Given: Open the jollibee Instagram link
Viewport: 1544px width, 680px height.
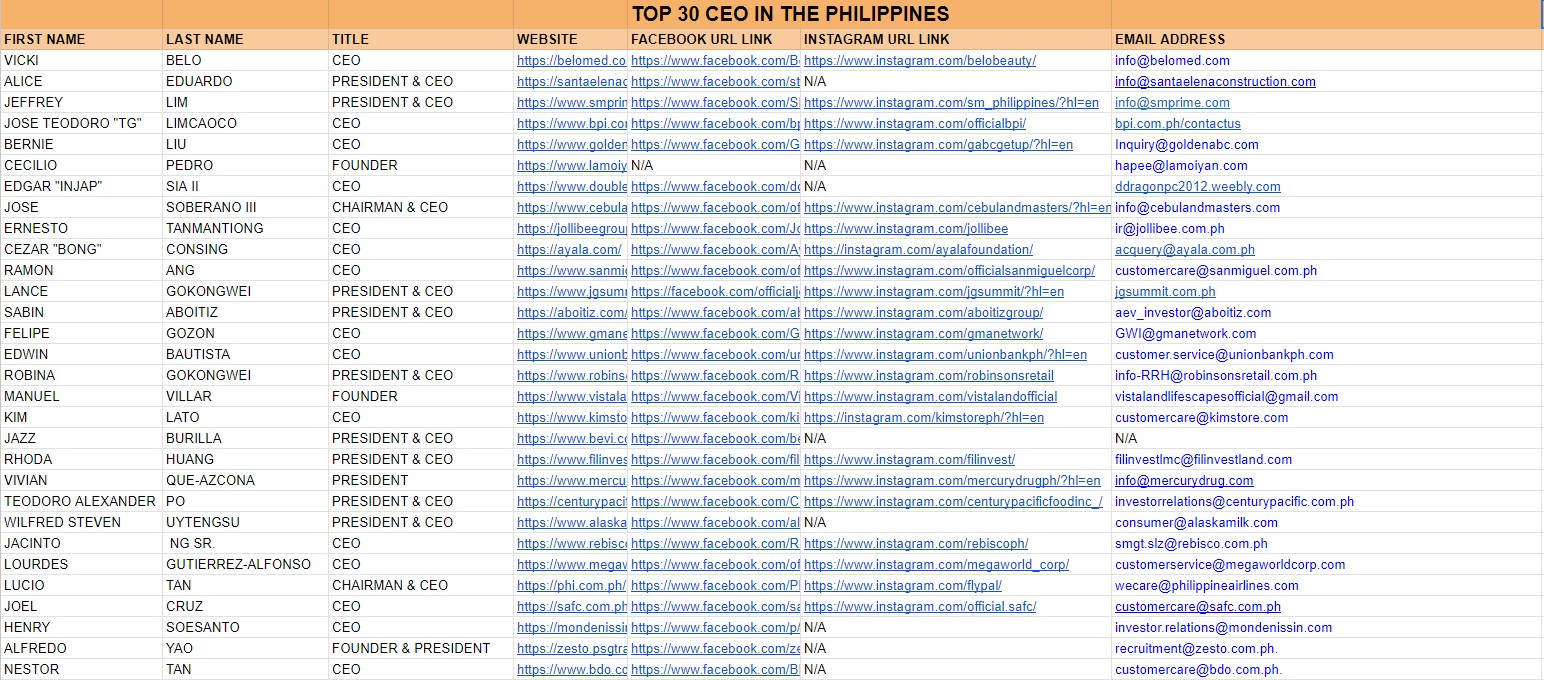Looking at the screenshot, I should click(x=906, y=229).
